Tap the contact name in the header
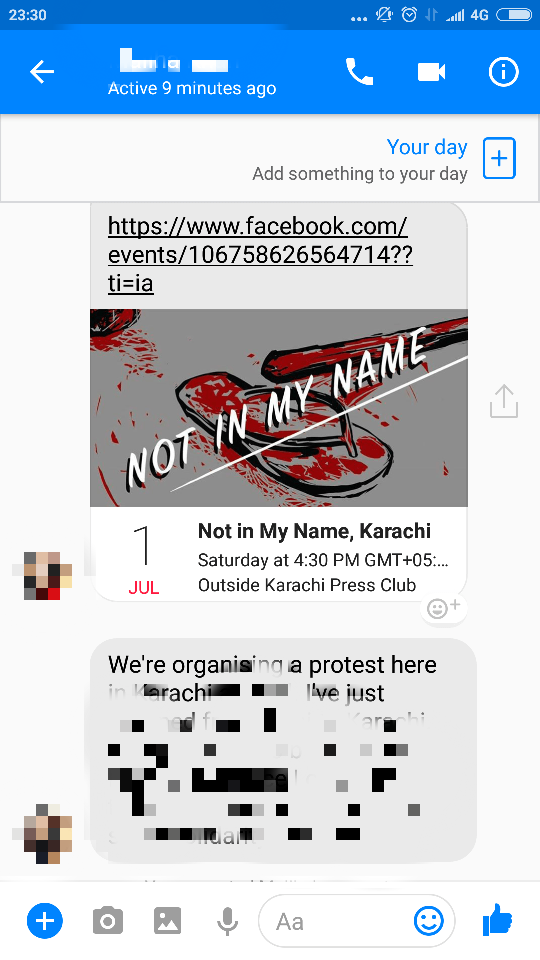 coord(174,62)
